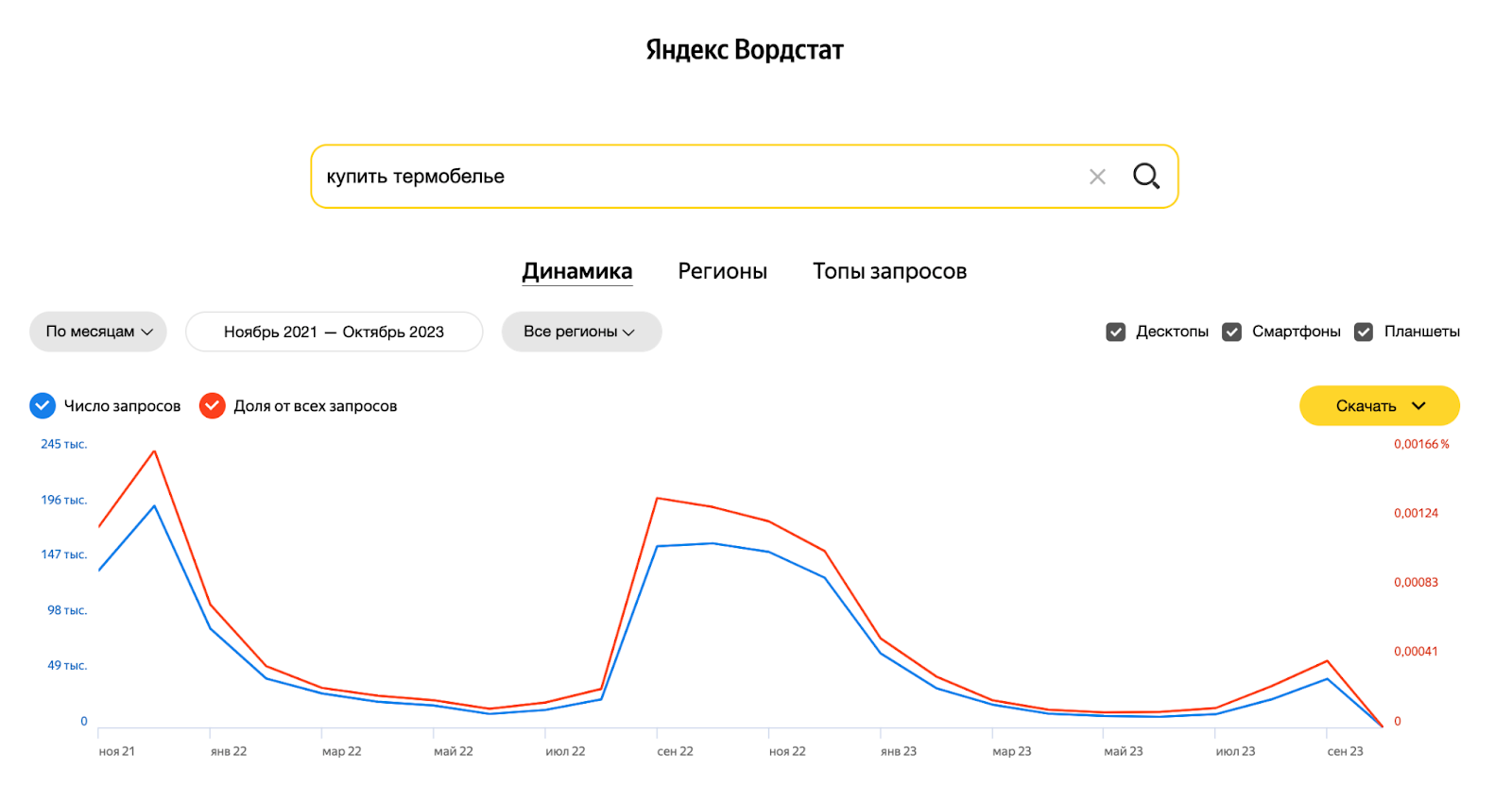Click the 147 тыс. axis label
Viewport: 1512px width, 785px height.
(x=63, y=555)
